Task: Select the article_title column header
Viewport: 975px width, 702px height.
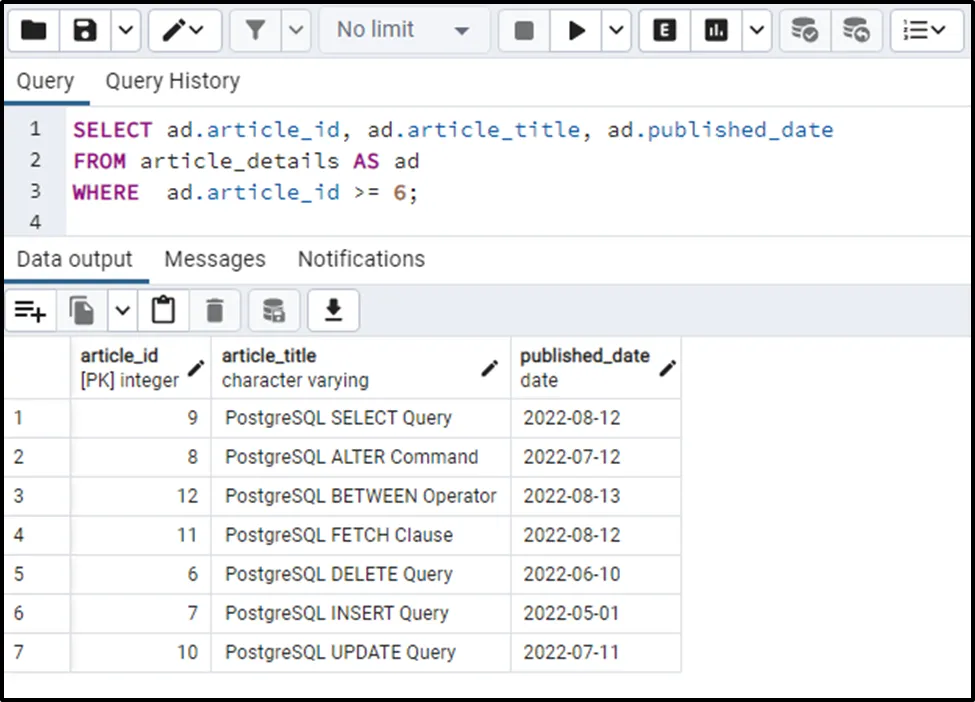Action: point(361,367)
